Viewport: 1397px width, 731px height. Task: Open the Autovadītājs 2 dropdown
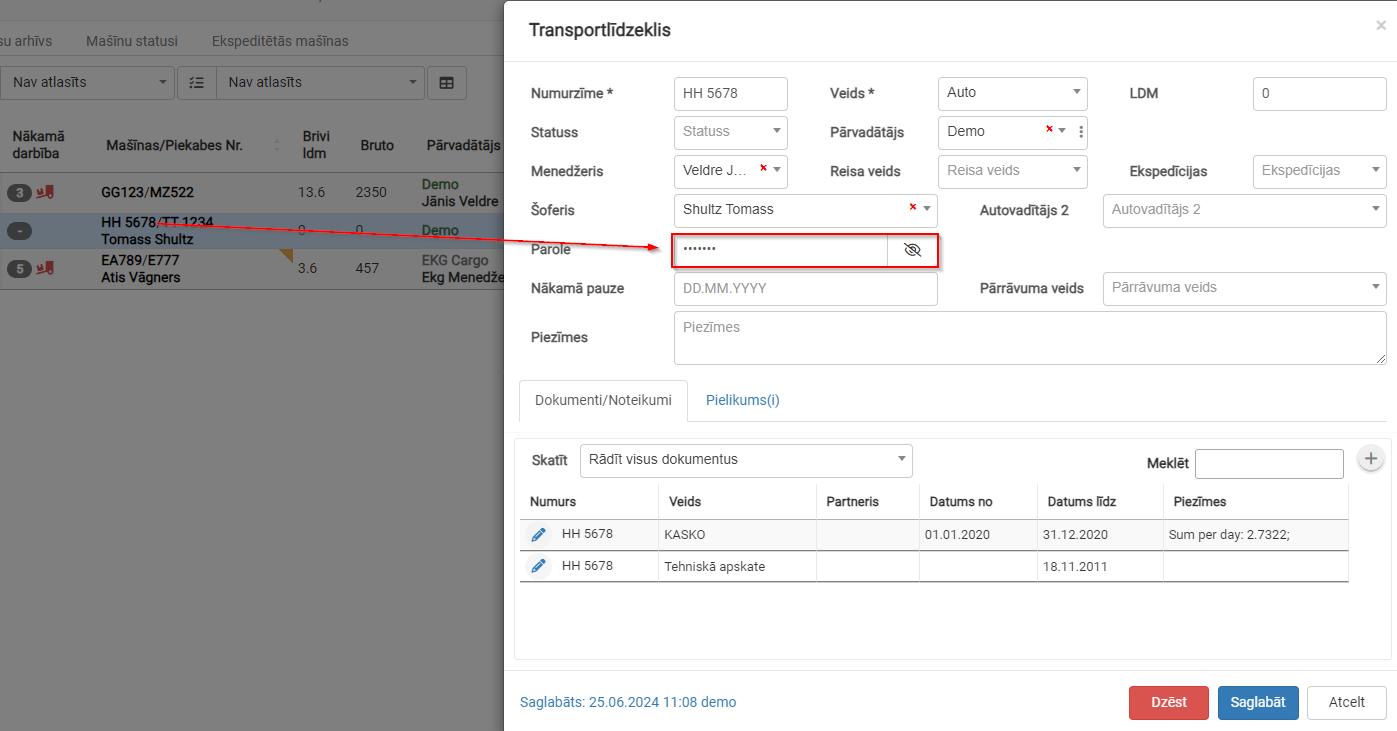point(1244,210)
